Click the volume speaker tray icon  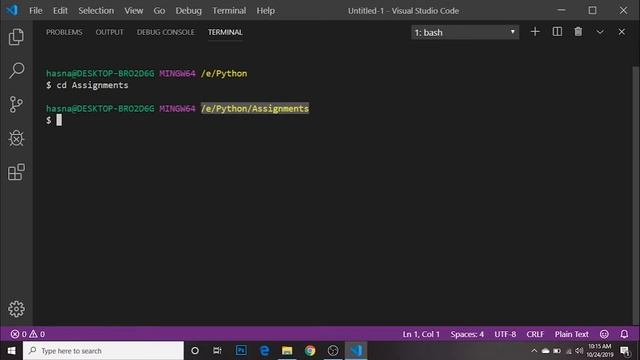point(579,351)
